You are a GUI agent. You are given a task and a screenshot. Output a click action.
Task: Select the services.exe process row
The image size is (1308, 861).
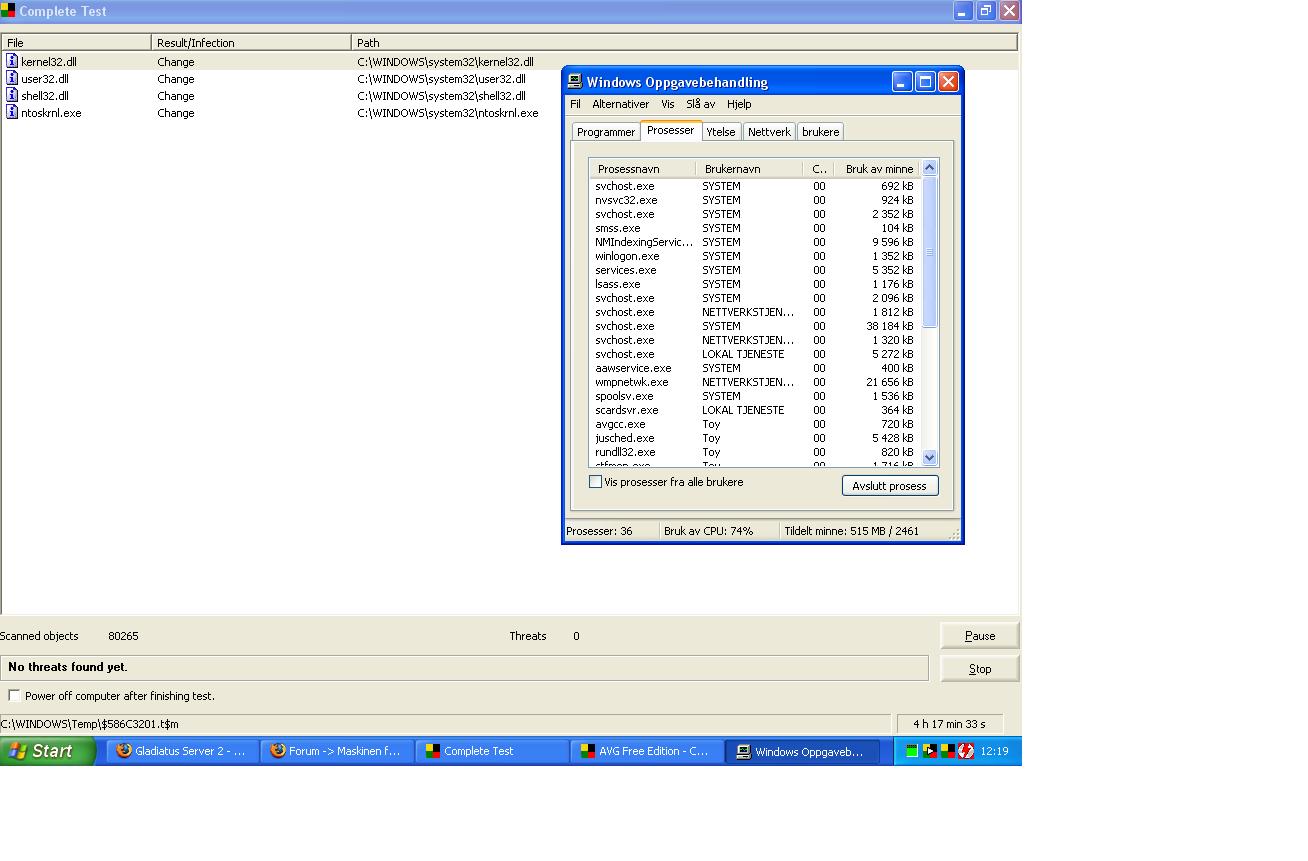754,270
